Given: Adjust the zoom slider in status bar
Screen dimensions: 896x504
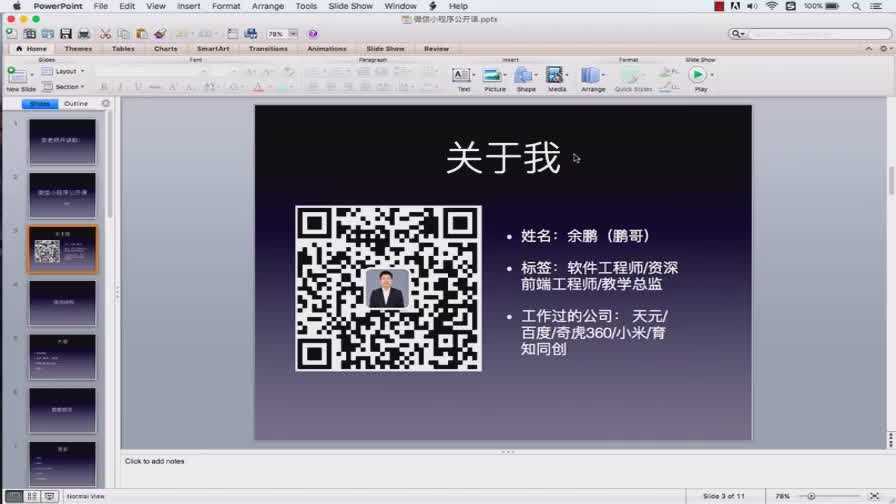Looking at the screenshot, I should (x=811, y=496).
